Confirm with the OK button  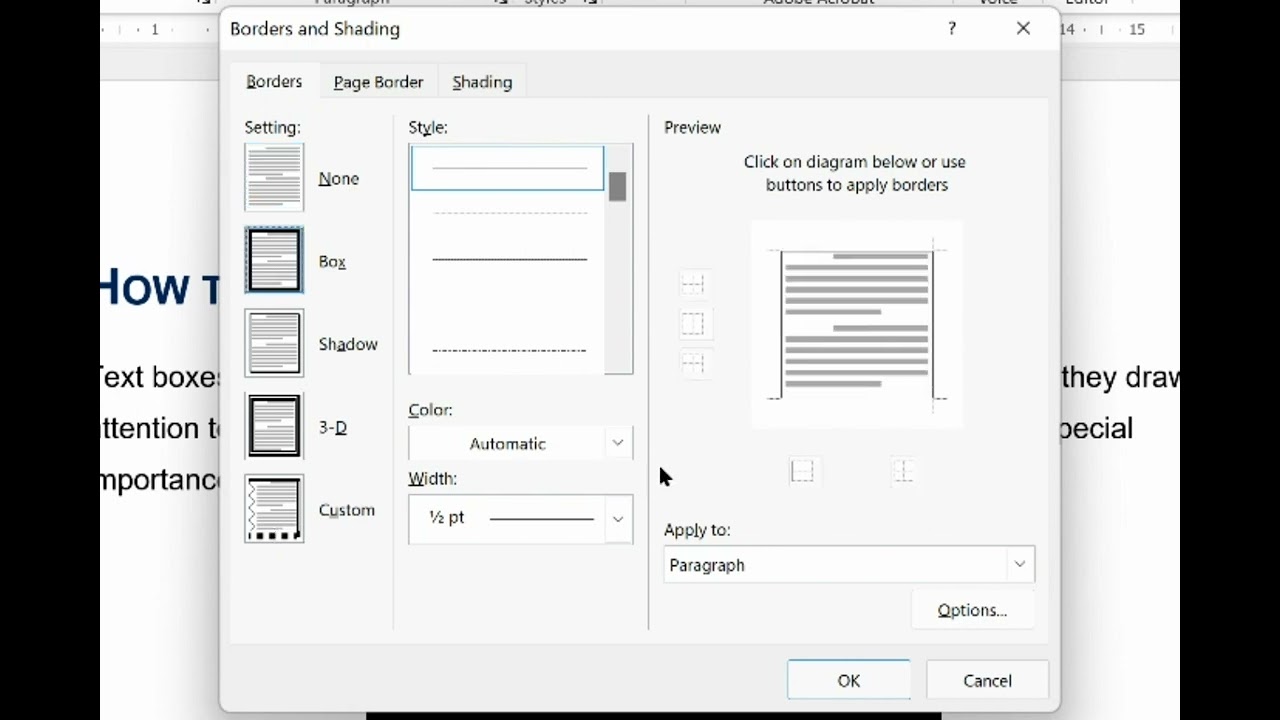click(x=849, y=680)
